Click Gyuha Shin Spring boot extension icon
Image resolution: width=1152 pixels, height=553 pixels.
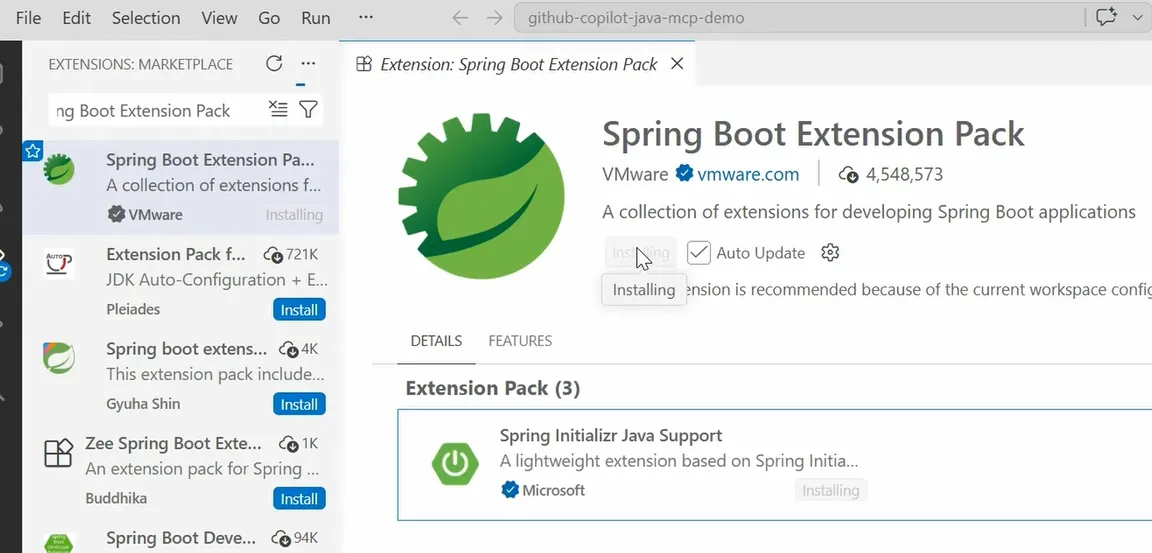click(59, 358)
